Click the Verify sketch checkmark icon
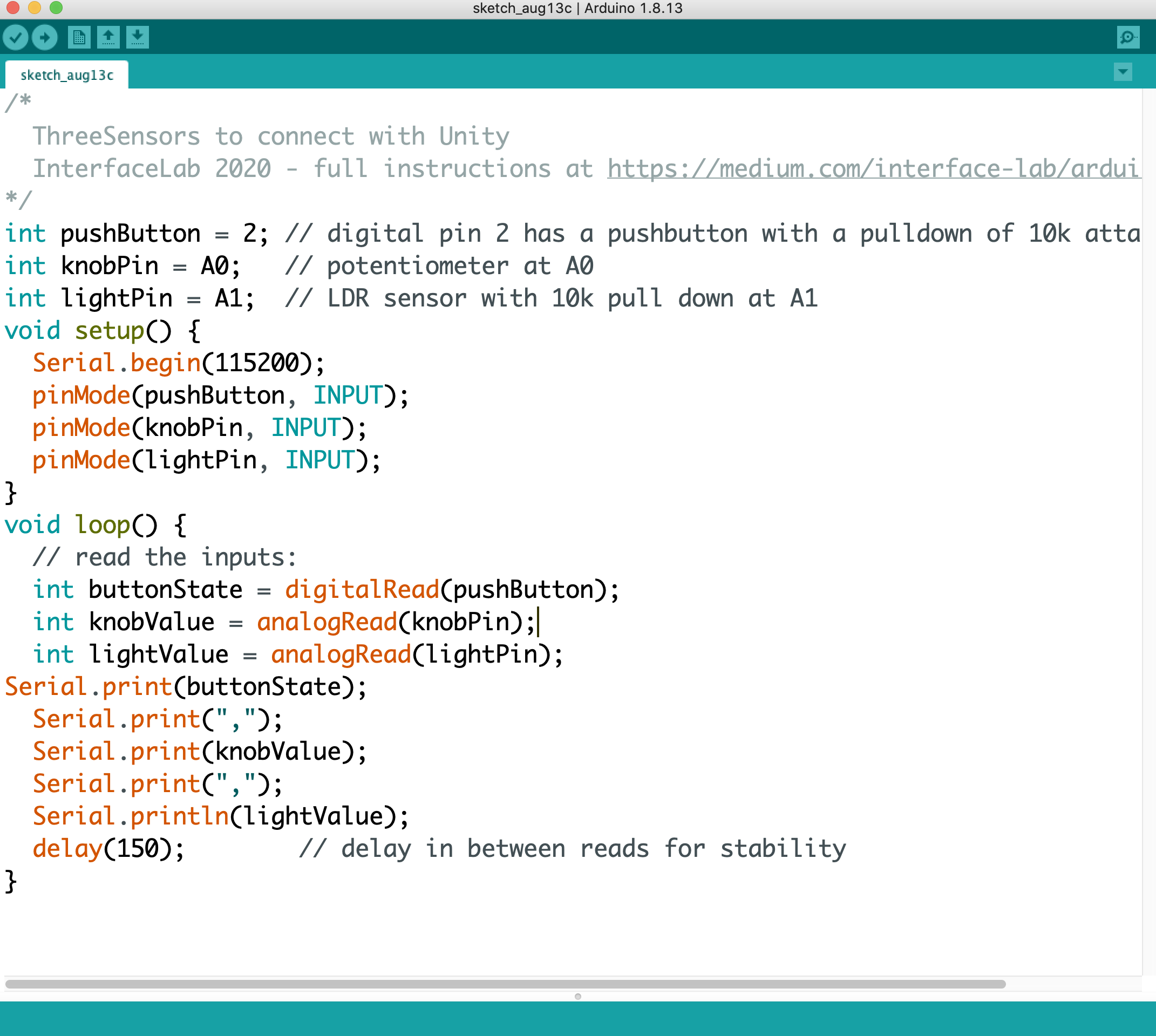The width and height of the screenshot is (1156, 1036). 15,38
